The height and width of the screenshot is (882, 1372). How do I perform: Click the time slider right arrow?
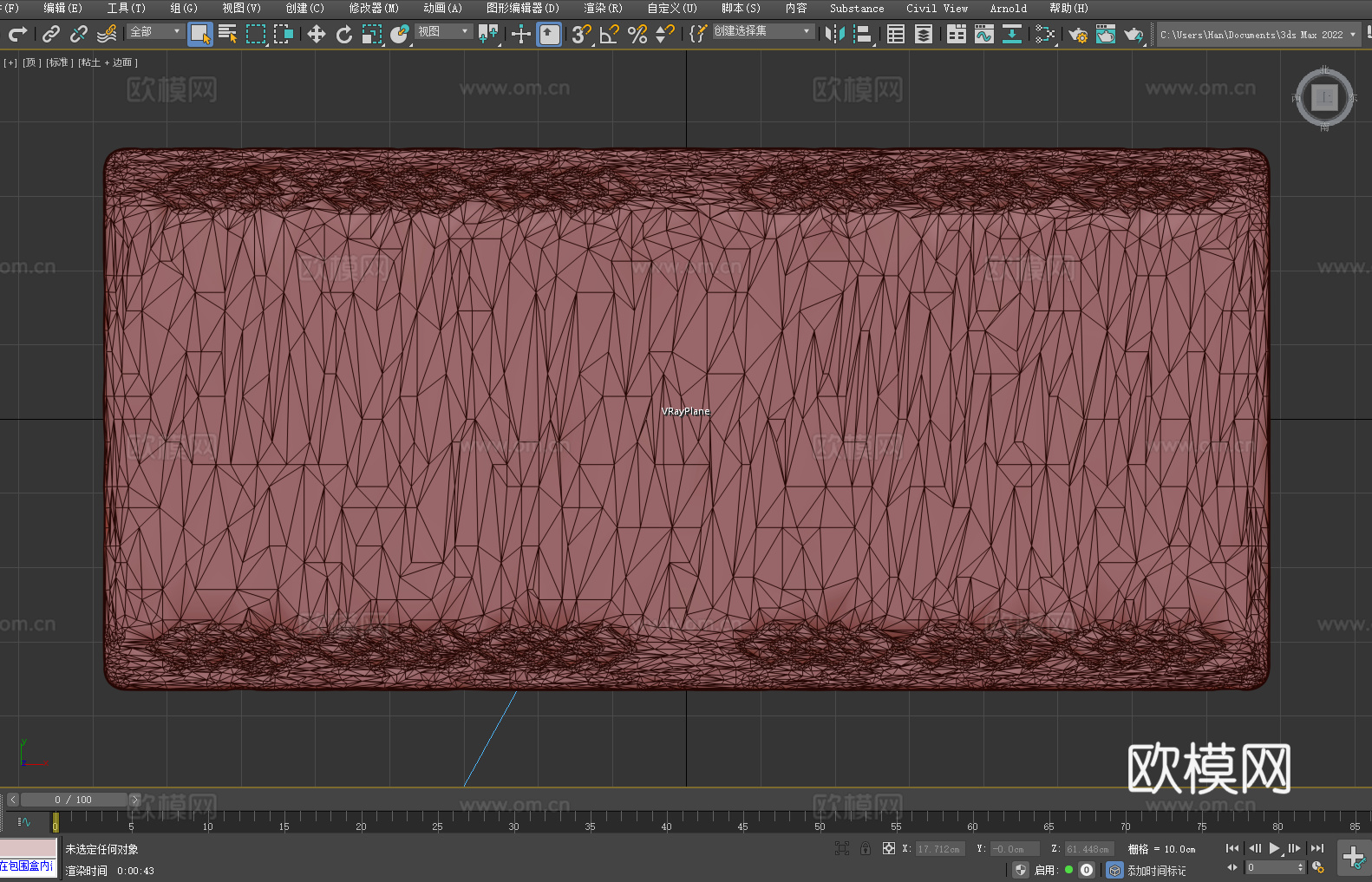tap(134, 800)
